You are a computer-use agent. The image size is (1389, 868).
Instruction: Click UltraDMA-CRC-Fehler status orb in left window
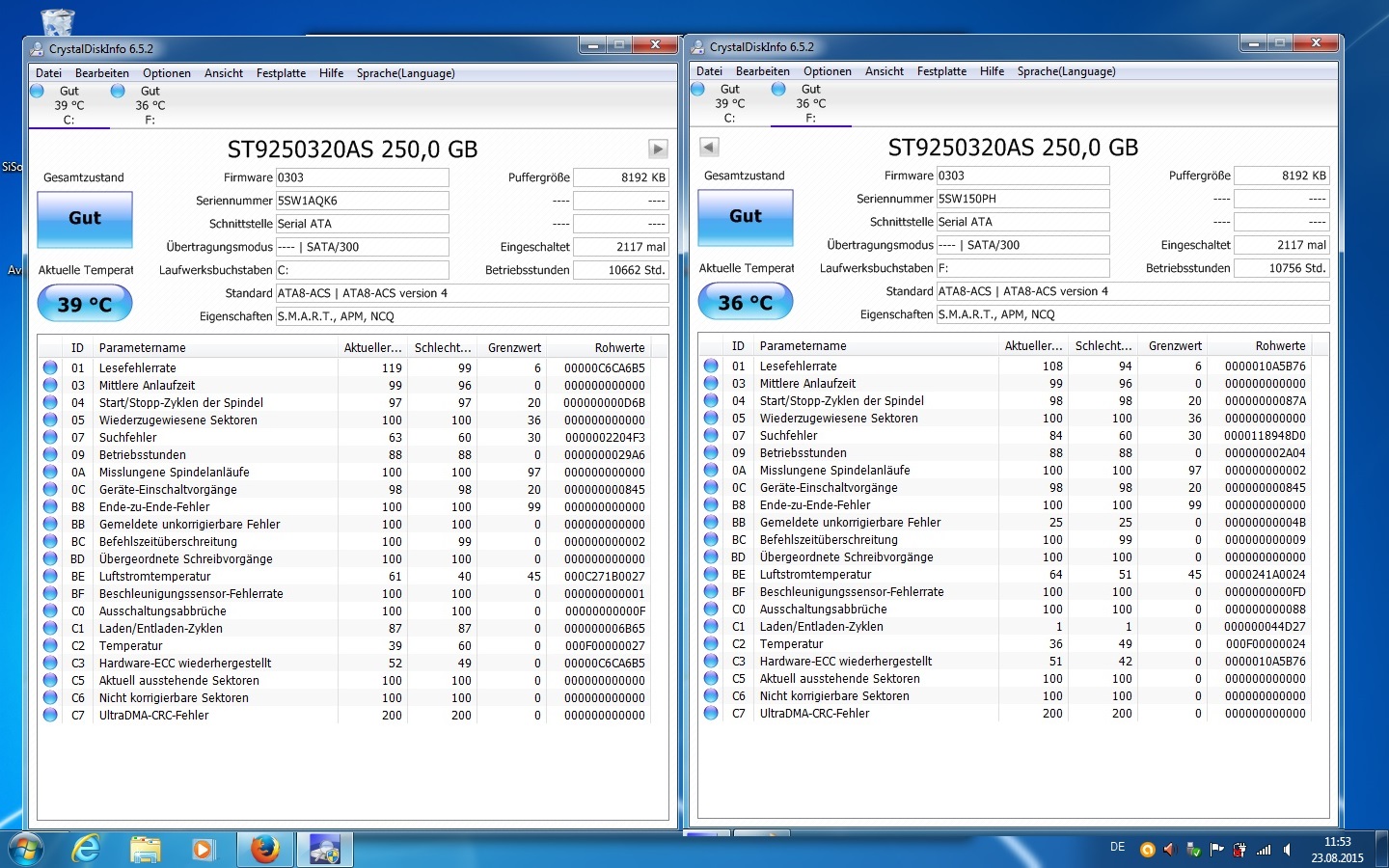click(50, 715)
